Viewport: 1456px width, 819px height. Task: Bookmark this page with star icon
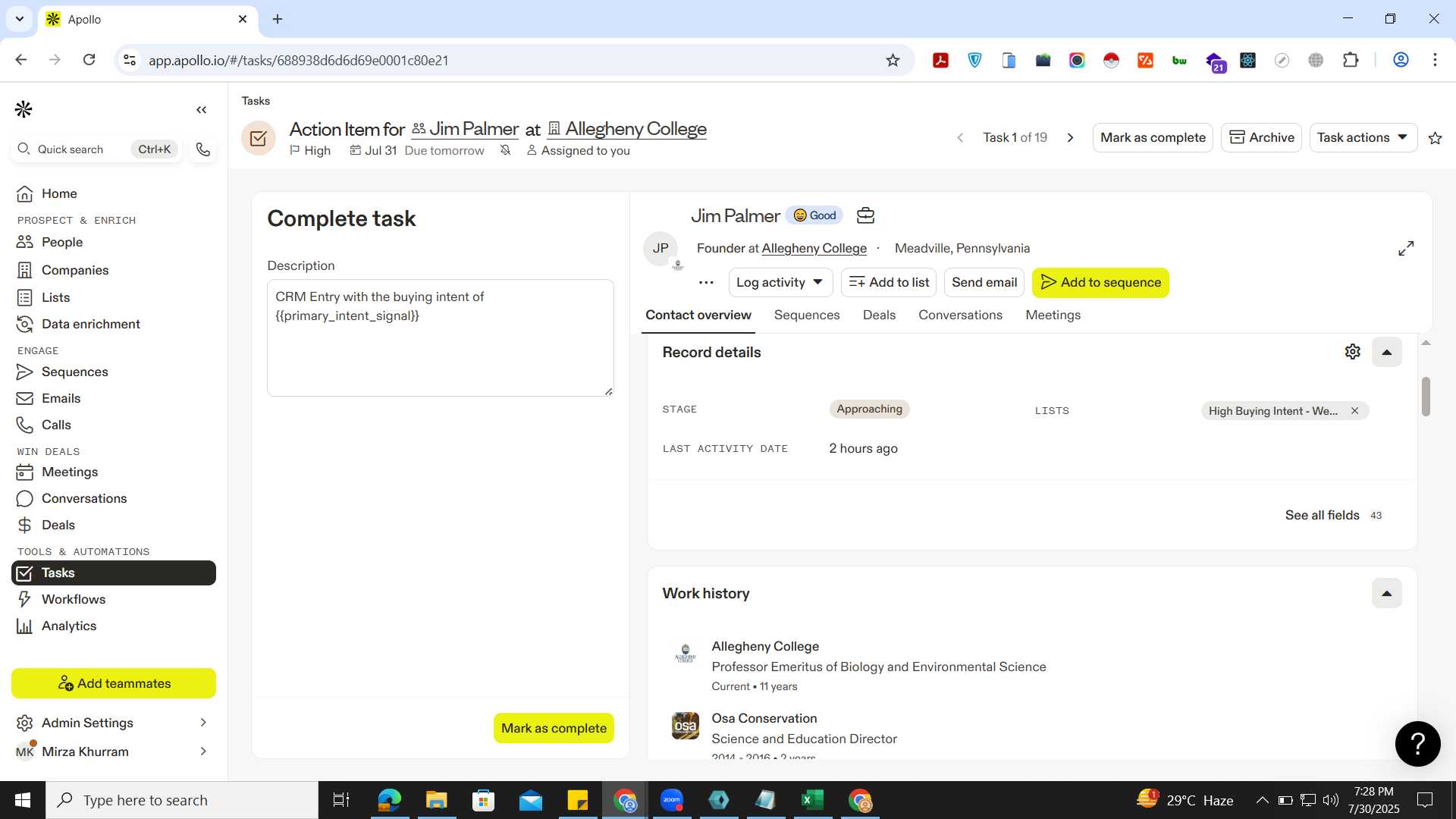coord(893,60)
